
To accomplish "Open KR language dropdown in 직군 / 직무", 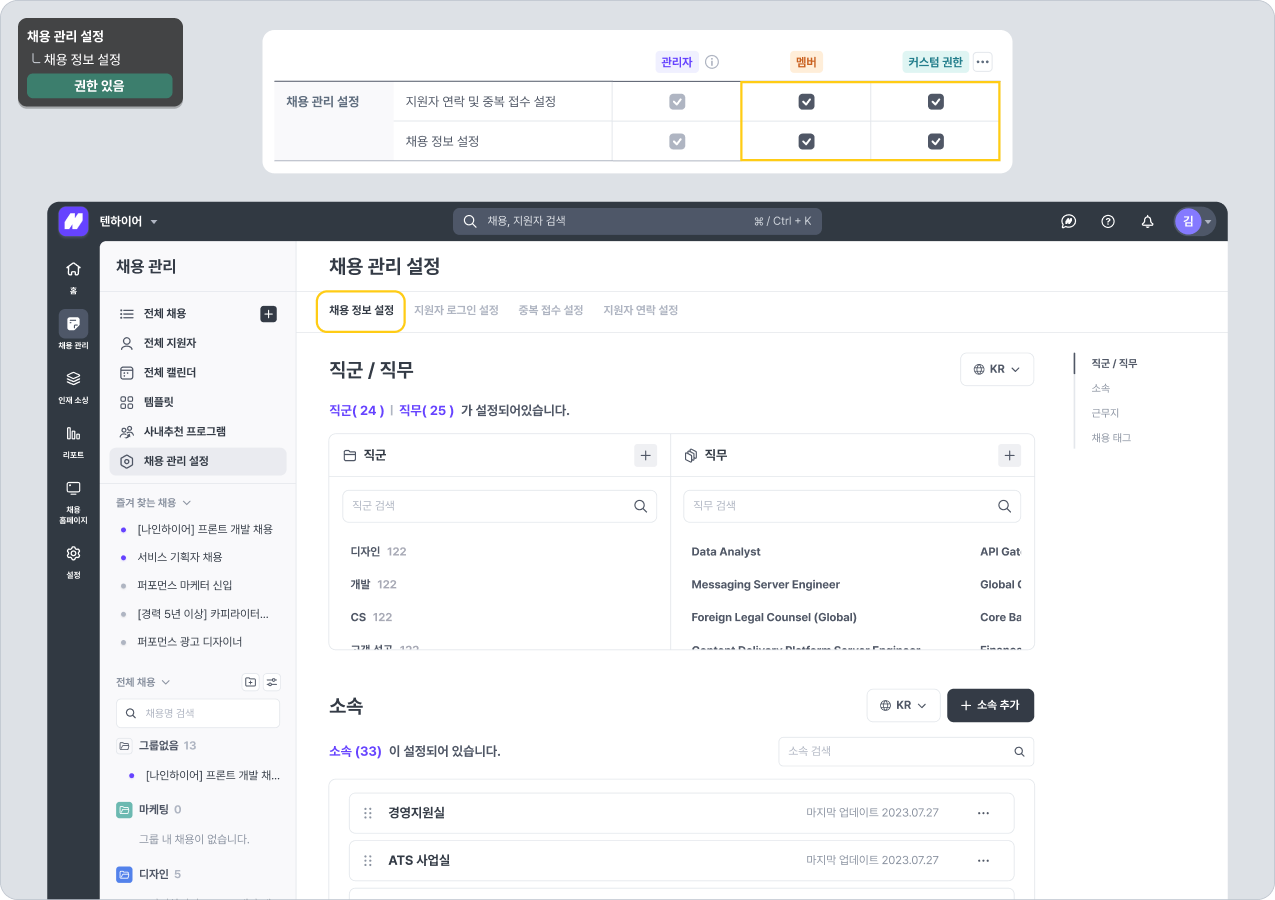I will pos(997,369).
